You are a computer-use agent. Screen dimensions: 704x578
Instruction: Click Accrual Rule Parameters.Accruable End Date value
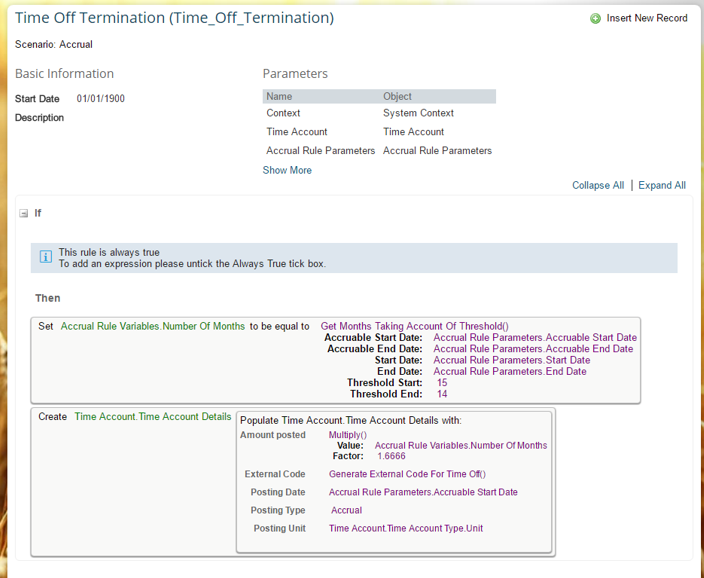[x=533, y=349]
